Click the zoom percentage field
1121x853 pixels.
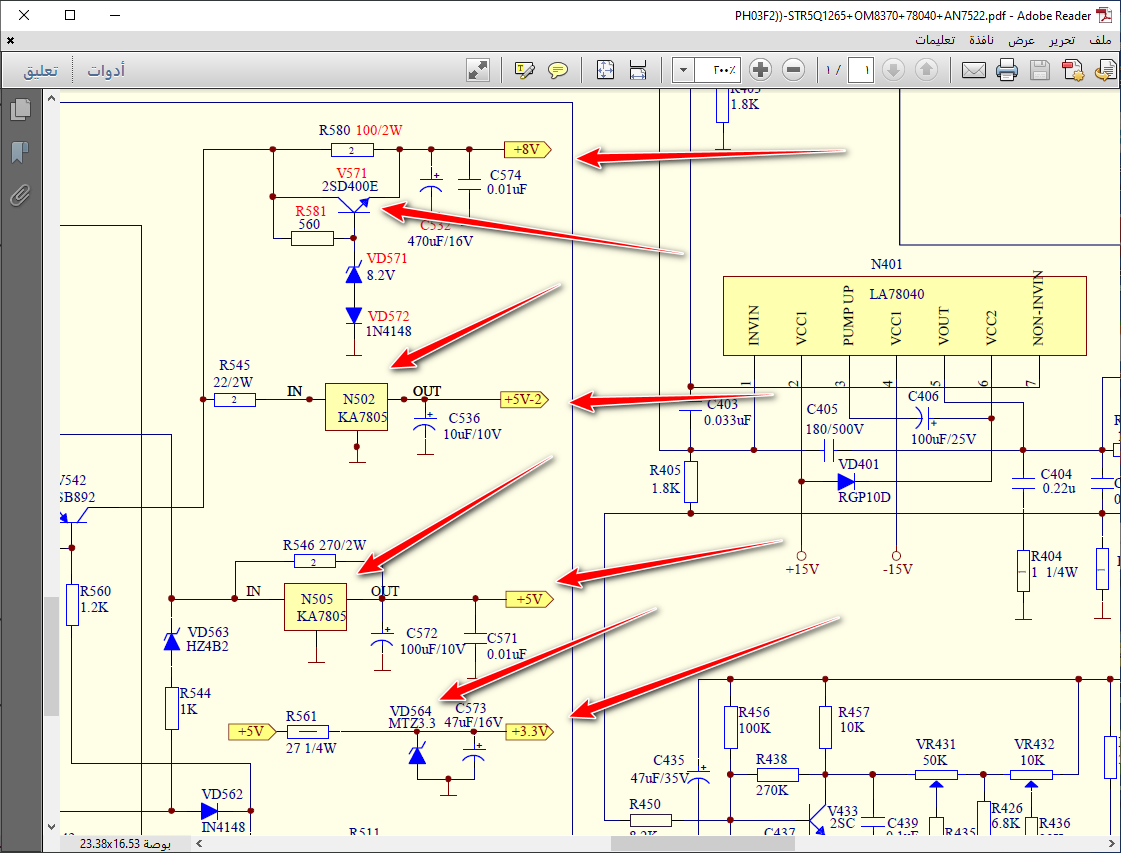pyautogui.click(x=717, y=70)
